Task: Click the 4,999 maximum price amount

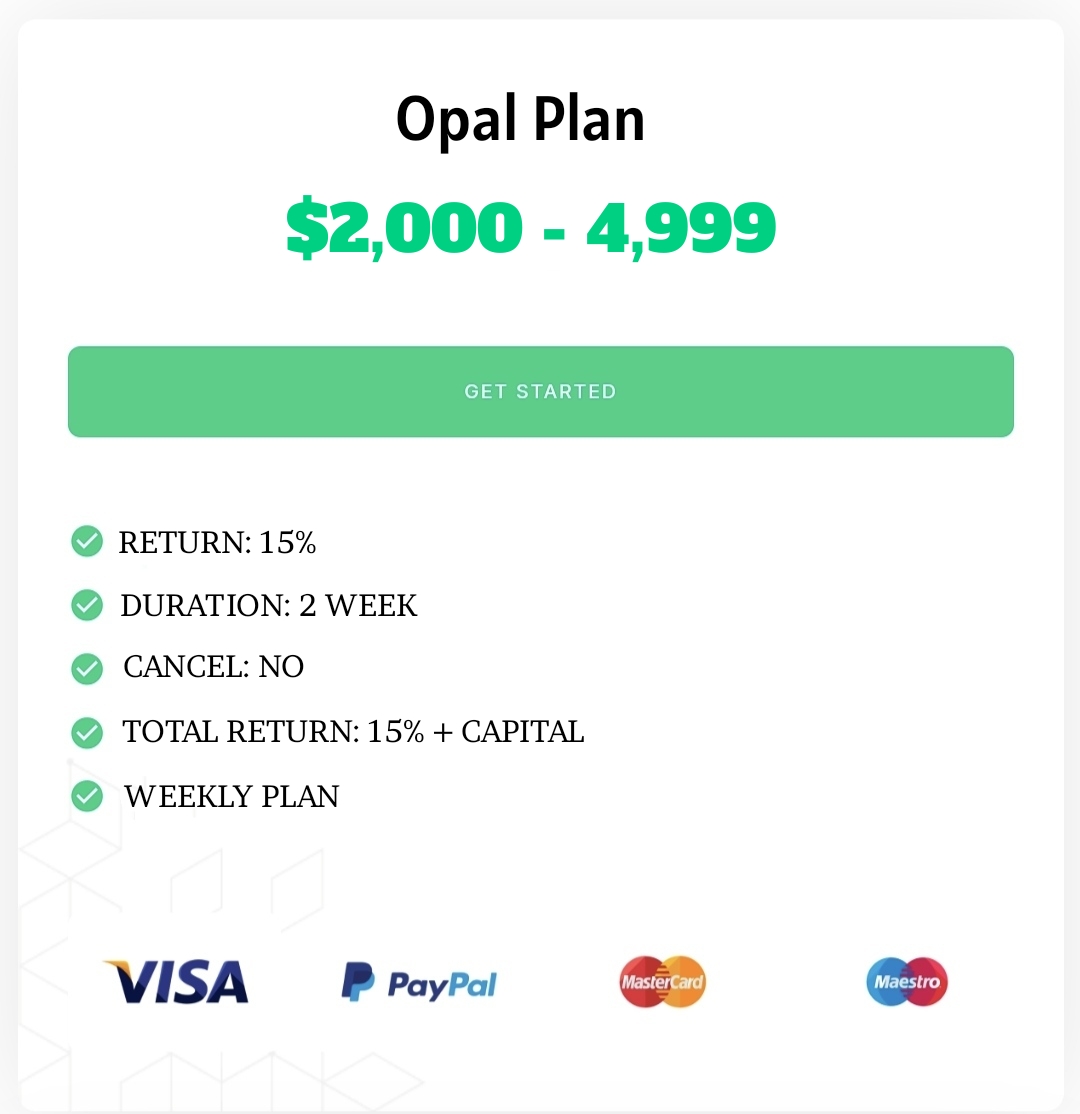Action: point(680,227)
